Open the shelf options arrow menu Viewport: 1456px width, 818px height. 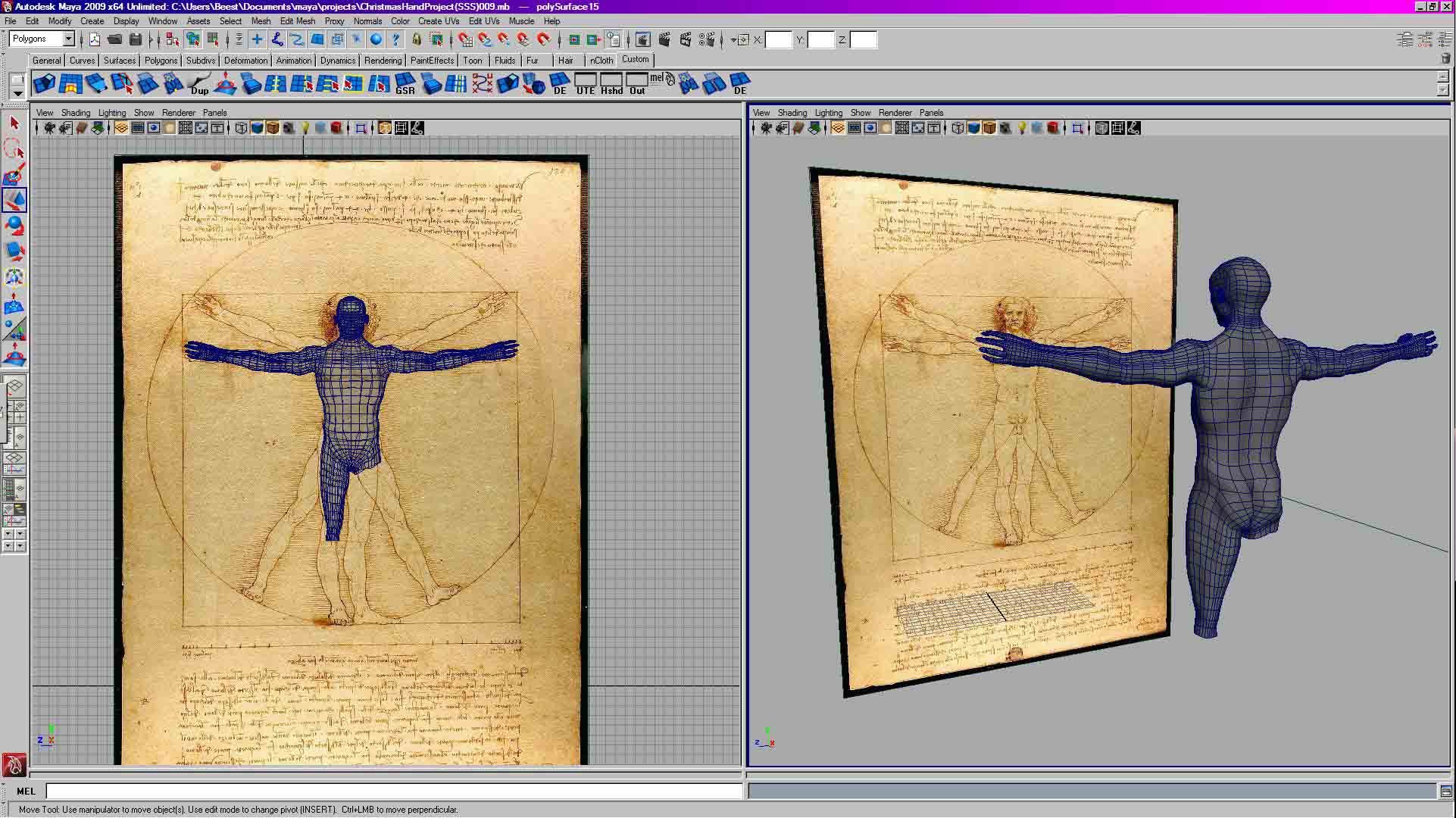click(17, 92)
